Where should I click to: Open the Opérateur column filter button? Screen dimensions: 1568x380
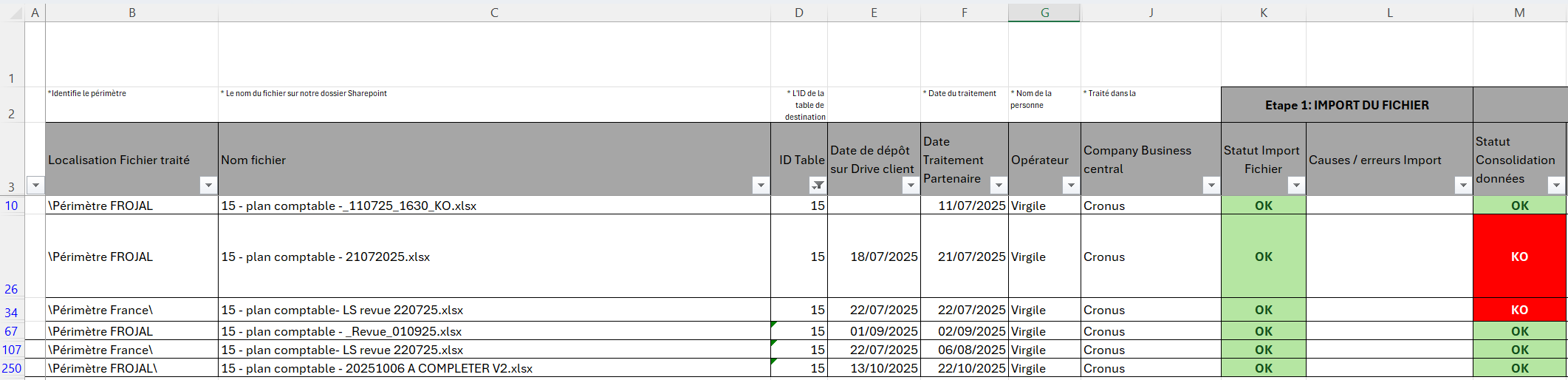point(1071,186)
